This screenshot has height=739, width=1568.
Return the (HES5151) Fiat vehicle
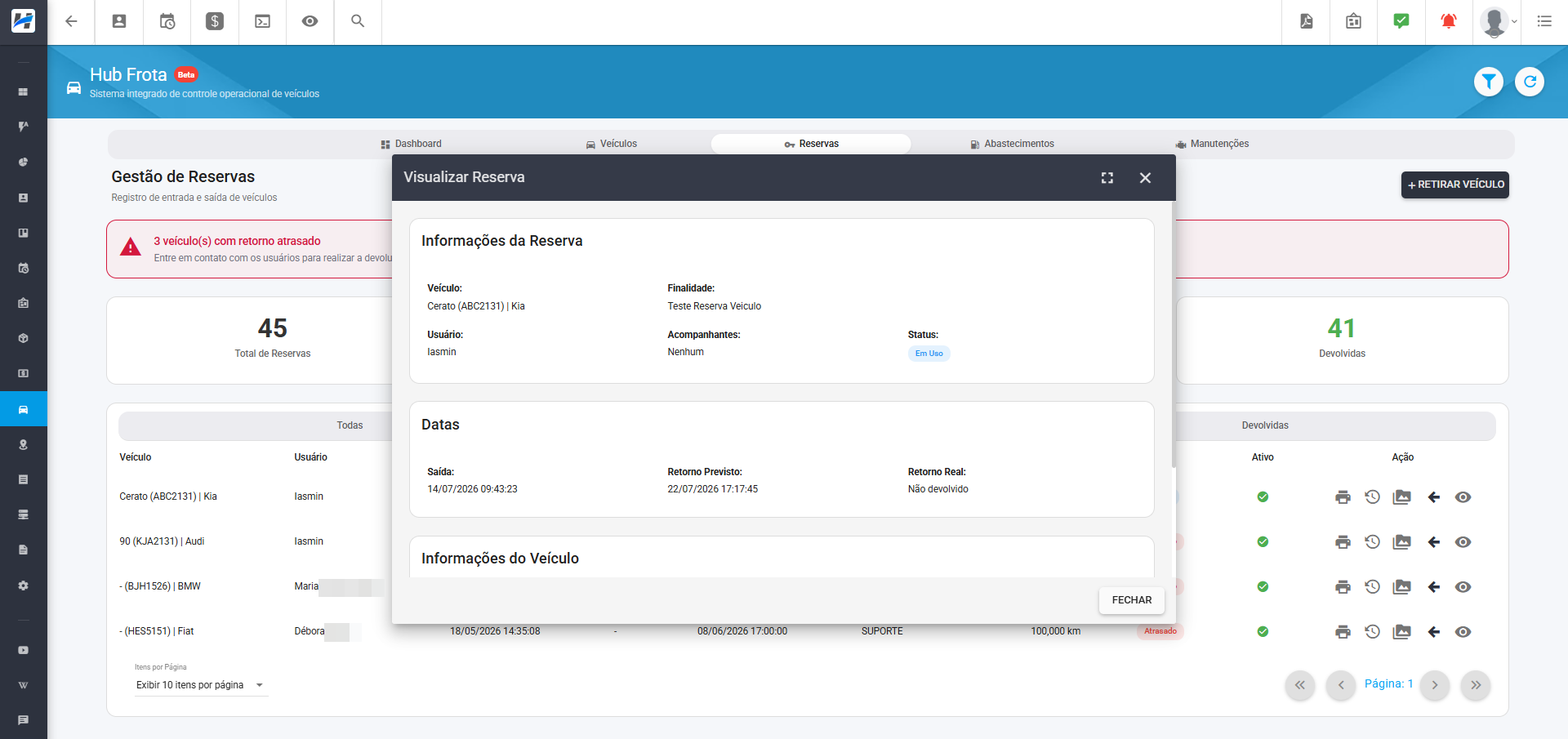point(1434,632)
